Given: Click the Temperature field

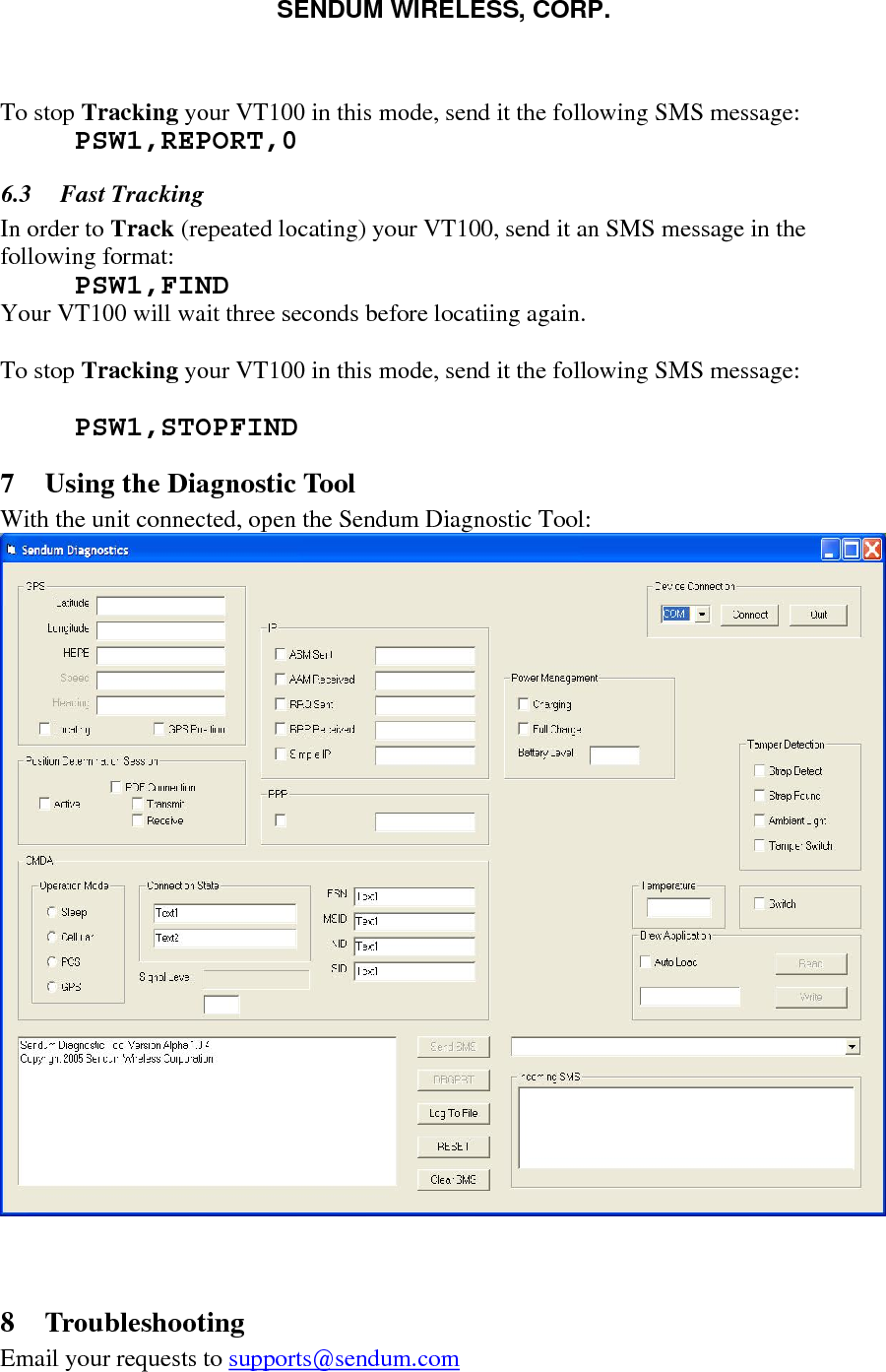Looking at the screenshot, I should [x=679, y=907].
